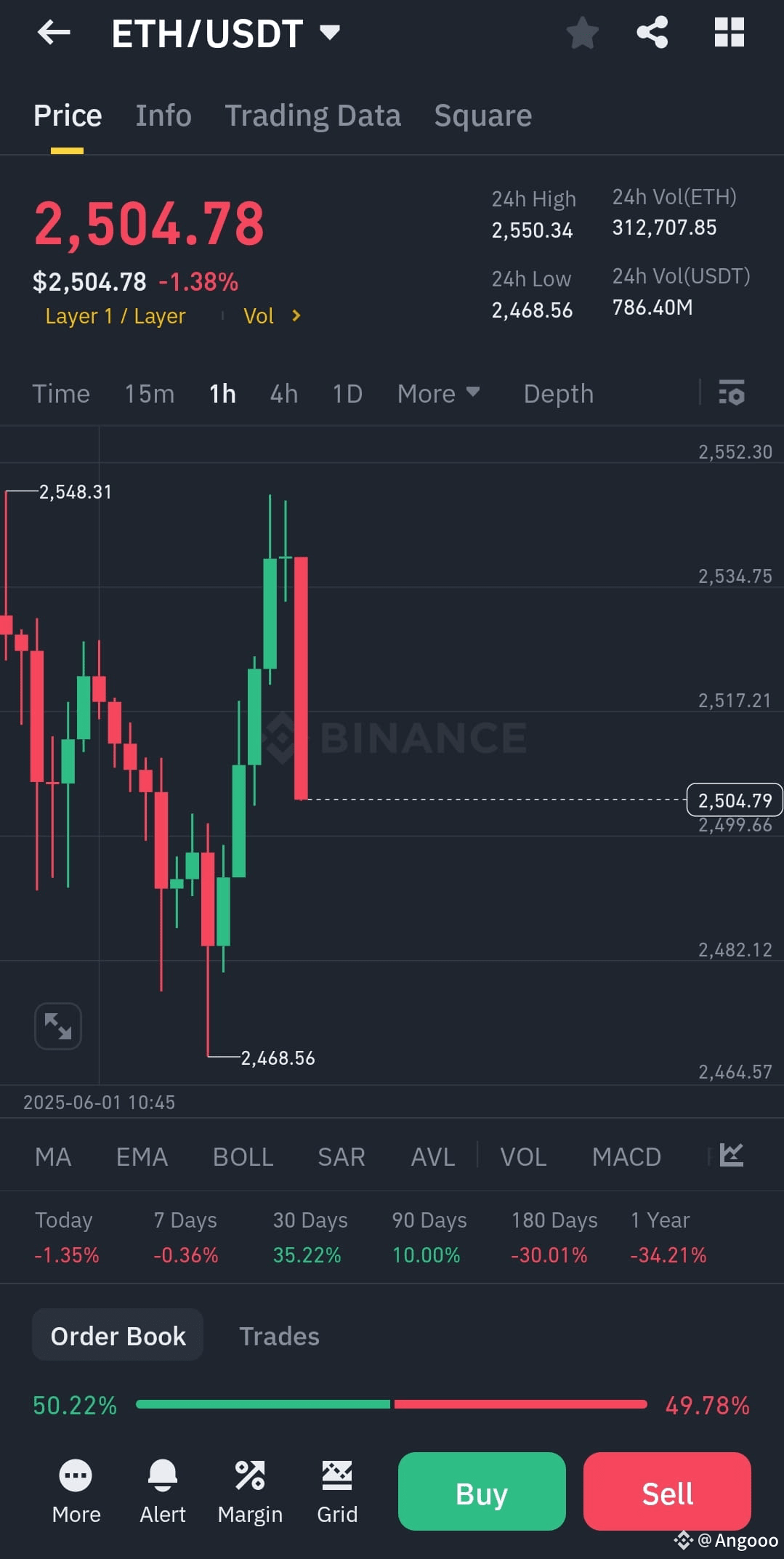784x1559 pixels.
Task: Open the Grid trading icon
Action: 337,1476
